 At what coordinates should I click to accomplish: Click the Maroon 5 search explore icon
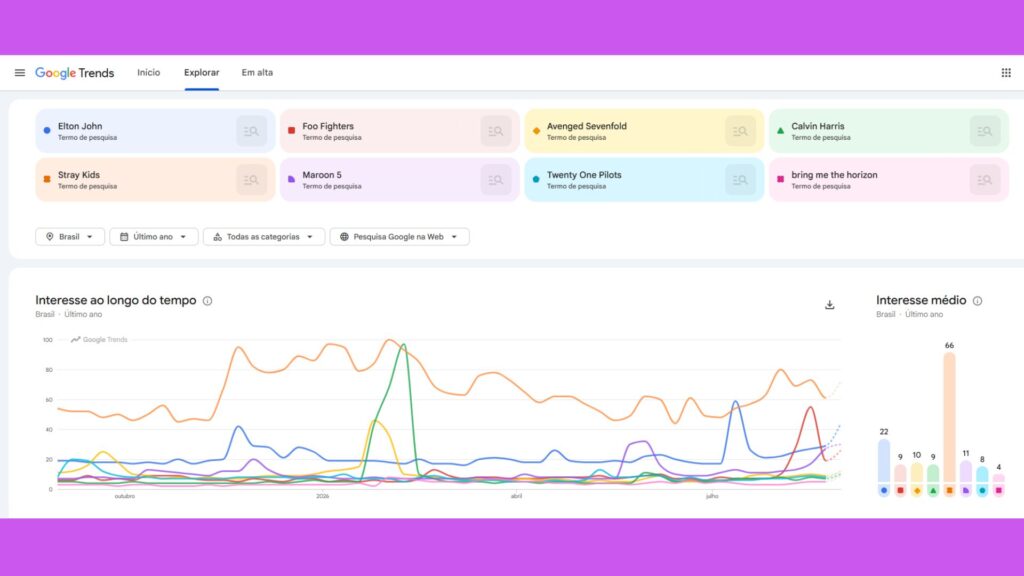coord(496,180)
